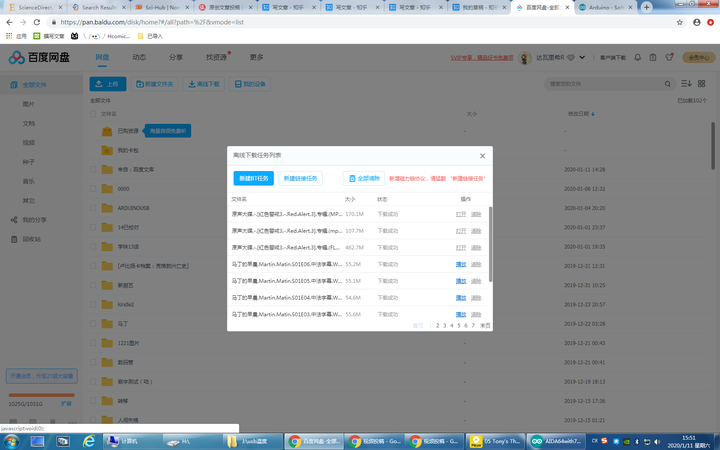720x450 pixels.
Task: Click the 离线下载 toolbar button
Action: (x=203, y=84)
